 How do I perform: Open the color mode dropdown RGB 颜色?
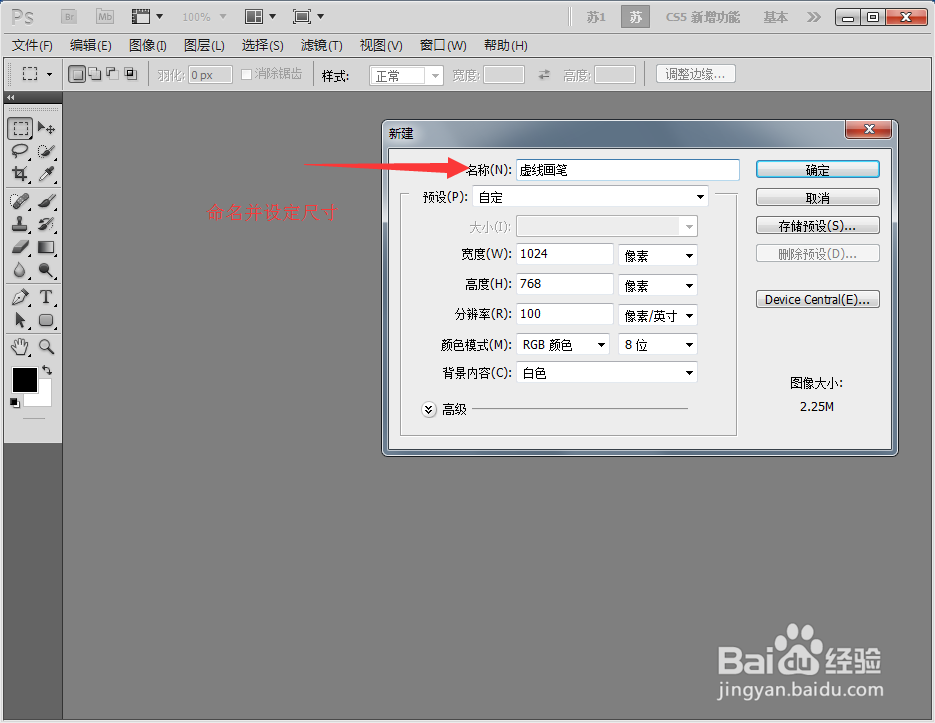pyautogui.click(x=563, y=344)
